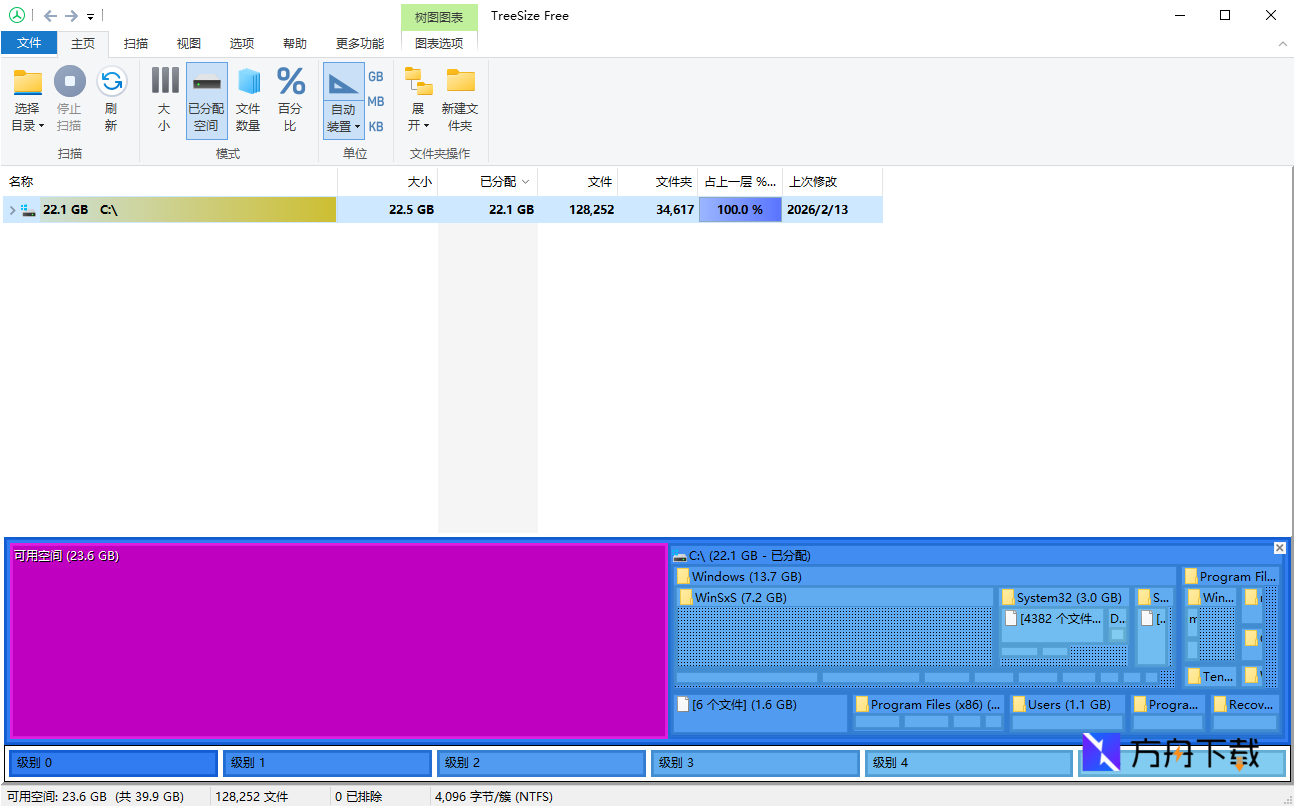1295x807 pixels.
Task: Switch size unit to GB
Action: pos(376,77)
